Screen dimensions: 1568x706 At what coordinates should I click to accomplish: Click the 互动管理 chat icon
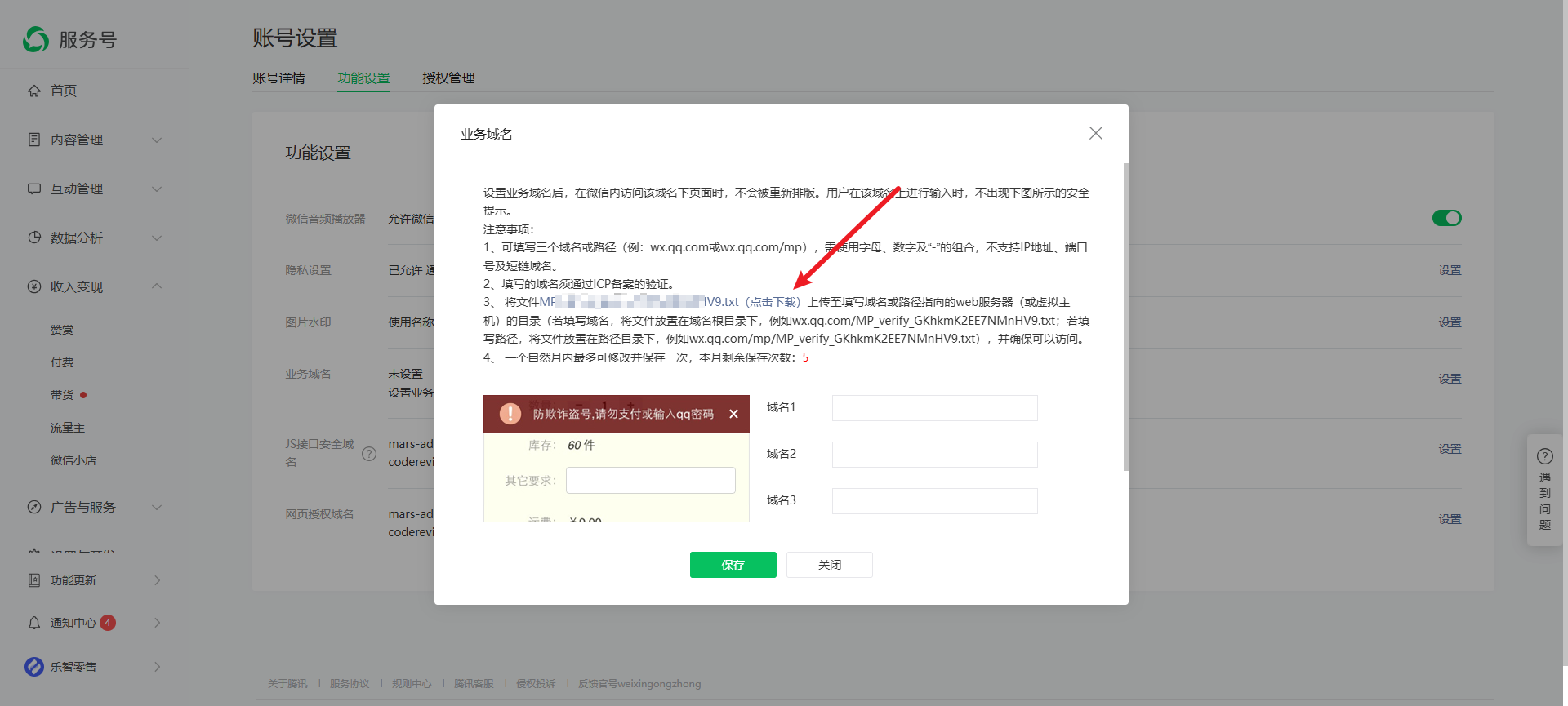point(34,189)
